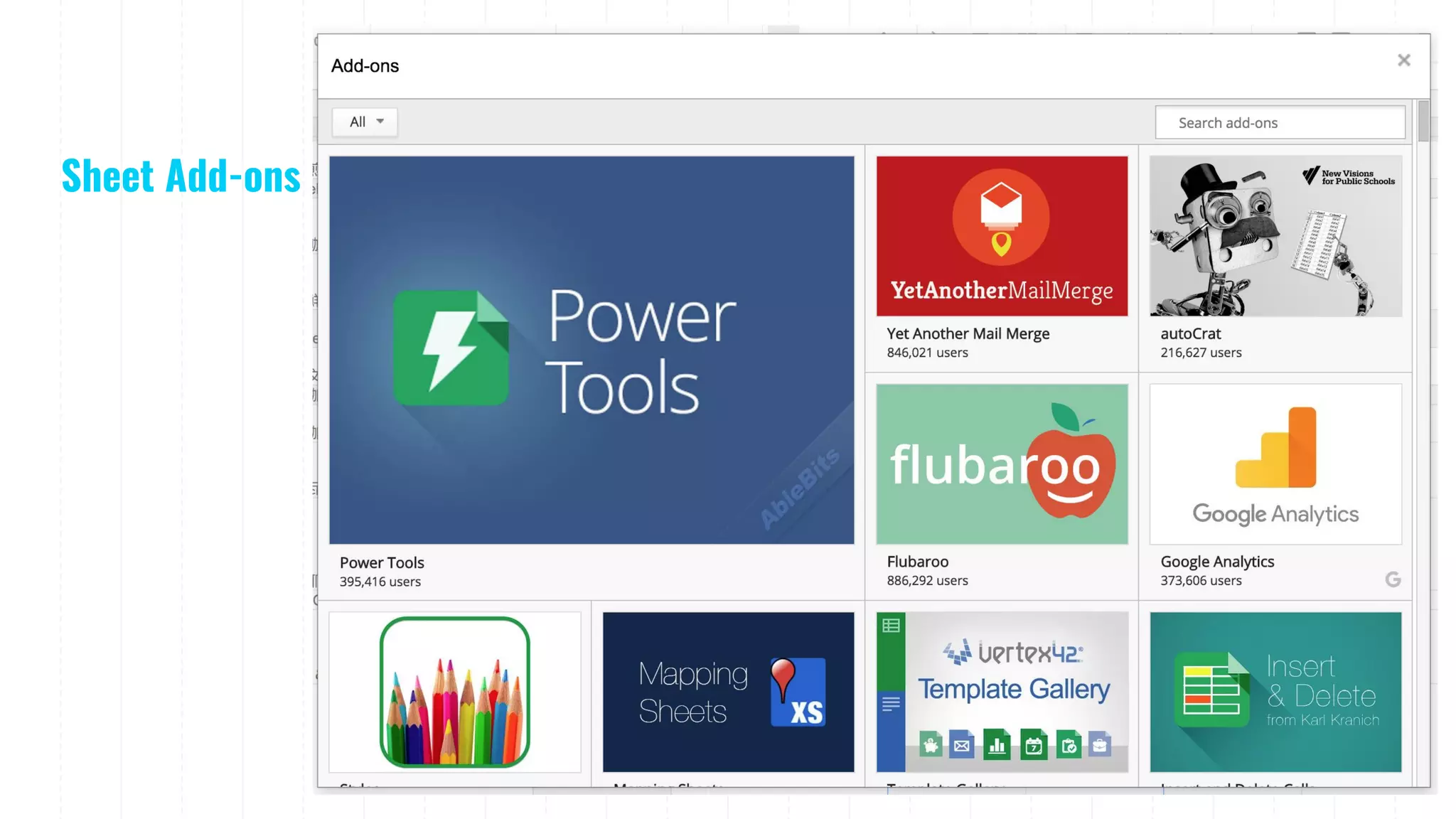Open the Power Tools add-on tile
This screenshot has height=819, width=1456.
click(x=591, y=350)
